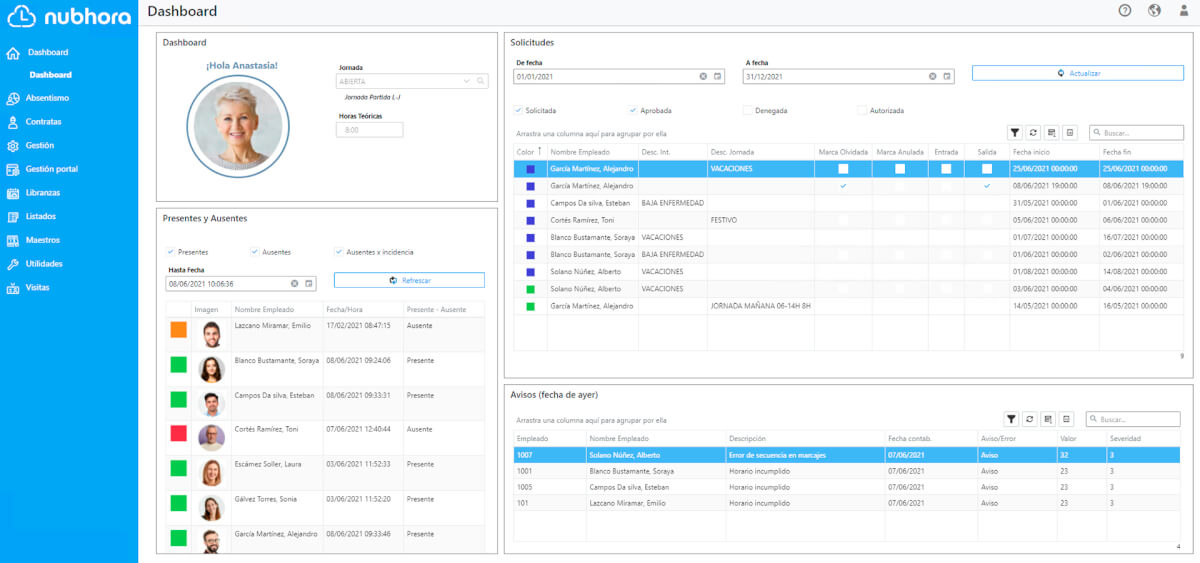Expand the Visitas menu

(x=38, y=288)
